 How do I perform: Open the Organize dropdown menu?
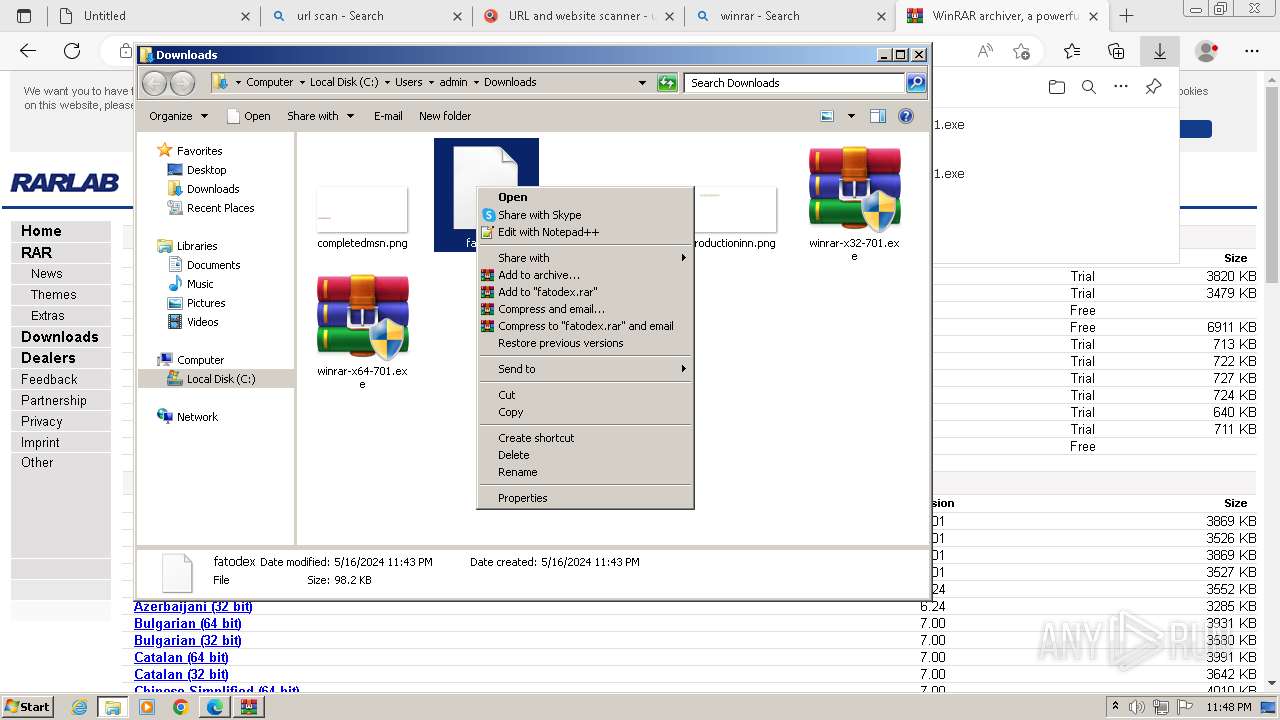178,116
